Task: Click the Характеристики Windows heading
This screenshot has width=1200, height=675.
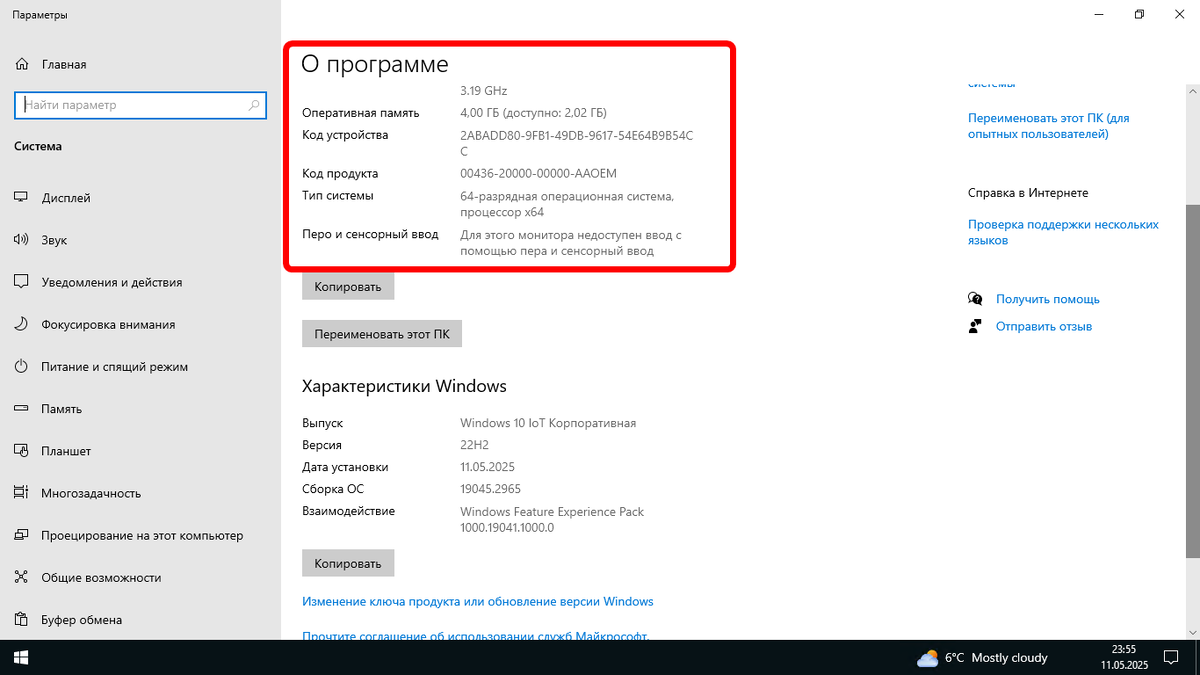Action: tap(404, 386)
